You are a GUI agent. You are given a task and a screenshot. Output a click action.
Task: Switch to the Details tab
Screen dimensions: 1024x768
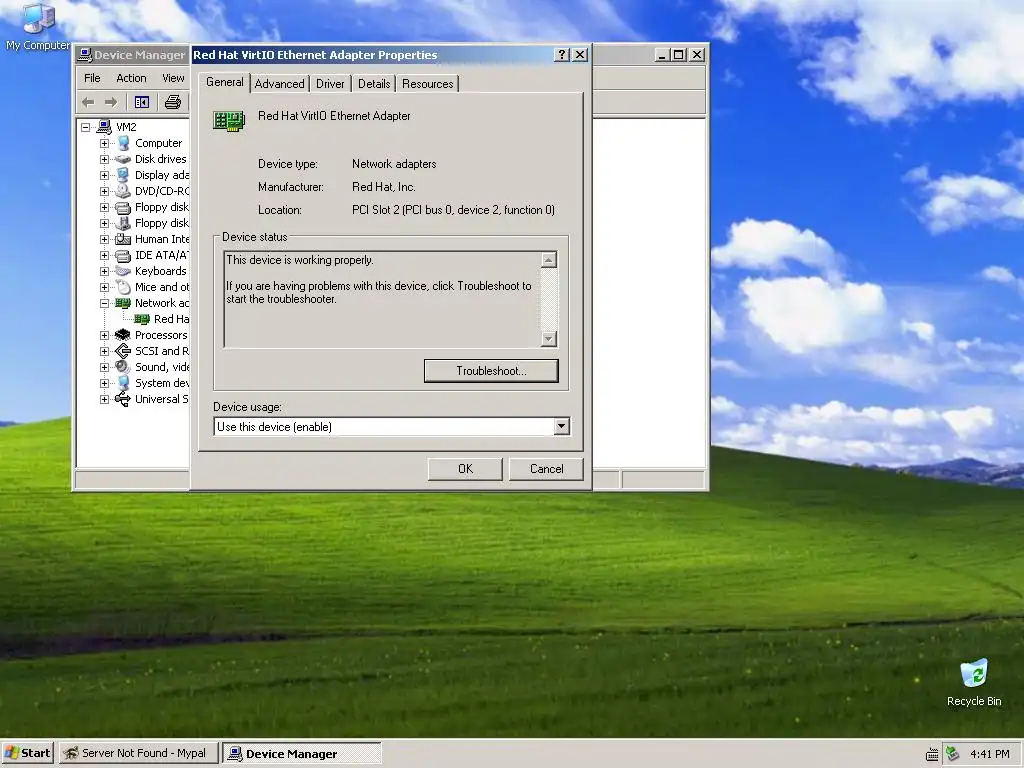(x=374, y=84)
